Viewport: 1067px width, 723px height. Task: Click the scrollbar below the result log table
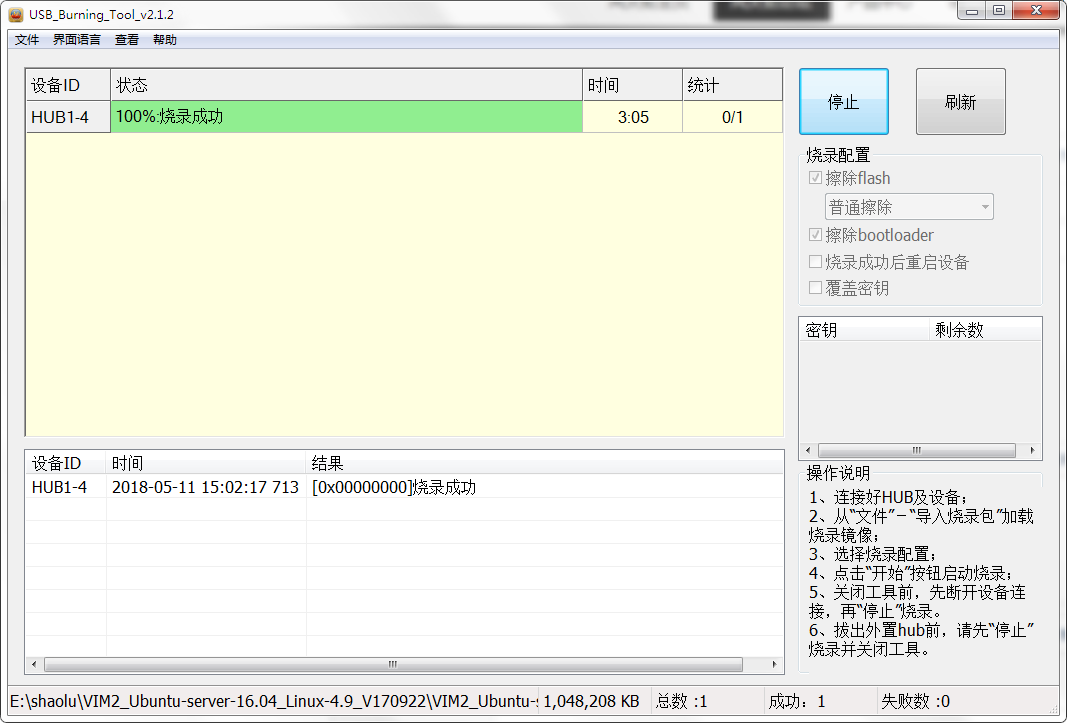click(x=390, y=663)
